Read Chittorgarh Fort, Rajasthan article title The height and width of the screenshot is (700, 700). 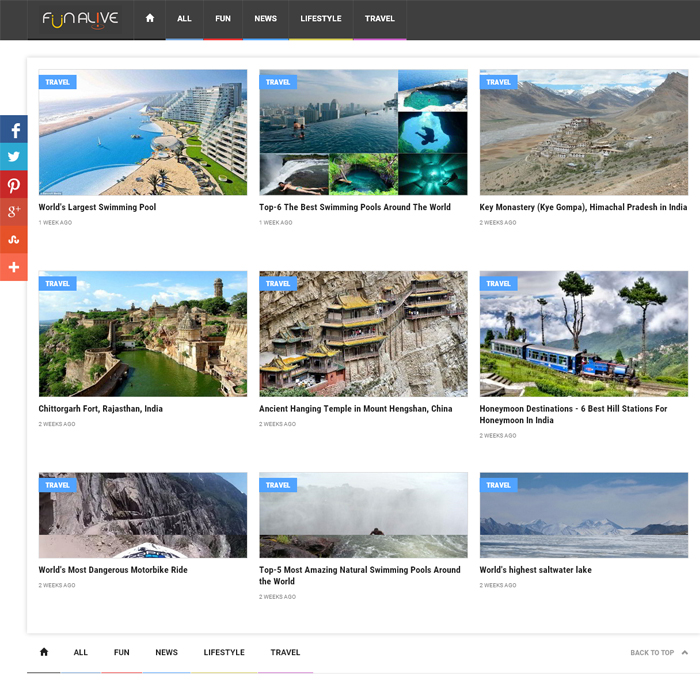(x=100, y=409)
